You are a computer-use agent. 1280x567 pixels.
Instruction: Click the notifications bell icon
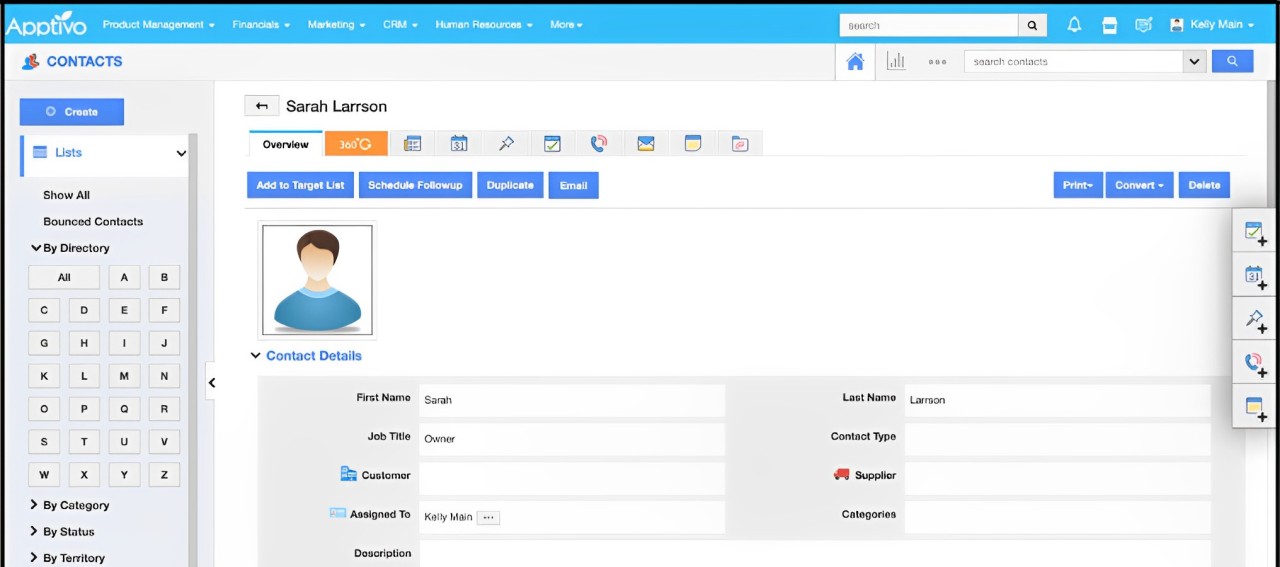pyautogui.click(x=1074, y=25)
